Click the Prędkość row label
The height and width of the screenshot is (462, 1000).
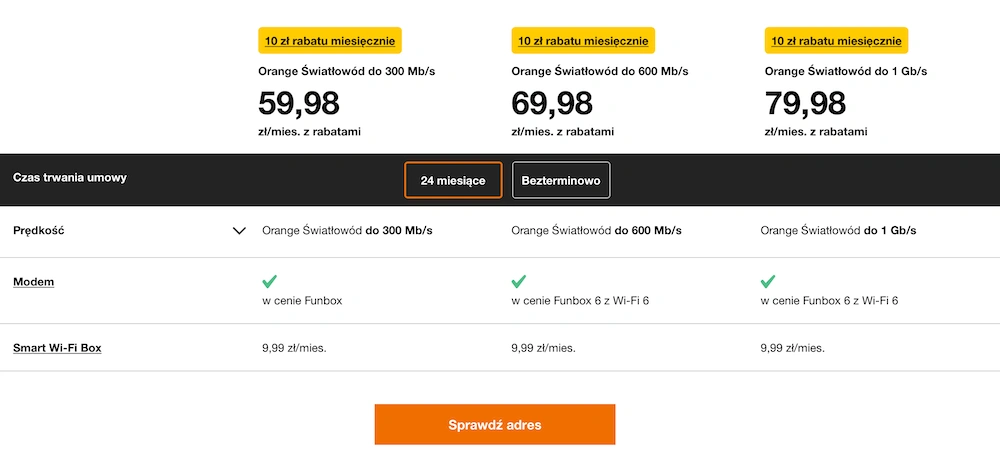pyautogui.click(x=38, y=231)
